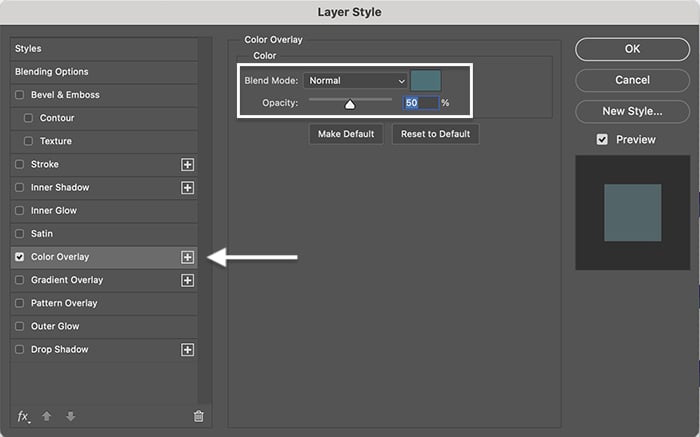Viewport: 700px width, 437px height.
Task: Open the Blend Mode Normal dropdown
Action: pyautogui.click(x=356, y=81)
